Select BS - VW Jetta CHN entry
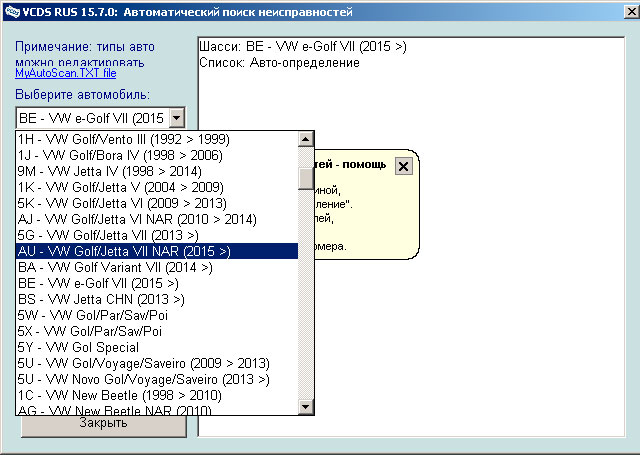The width and height of the screenshot is (640, 455). 101,299
